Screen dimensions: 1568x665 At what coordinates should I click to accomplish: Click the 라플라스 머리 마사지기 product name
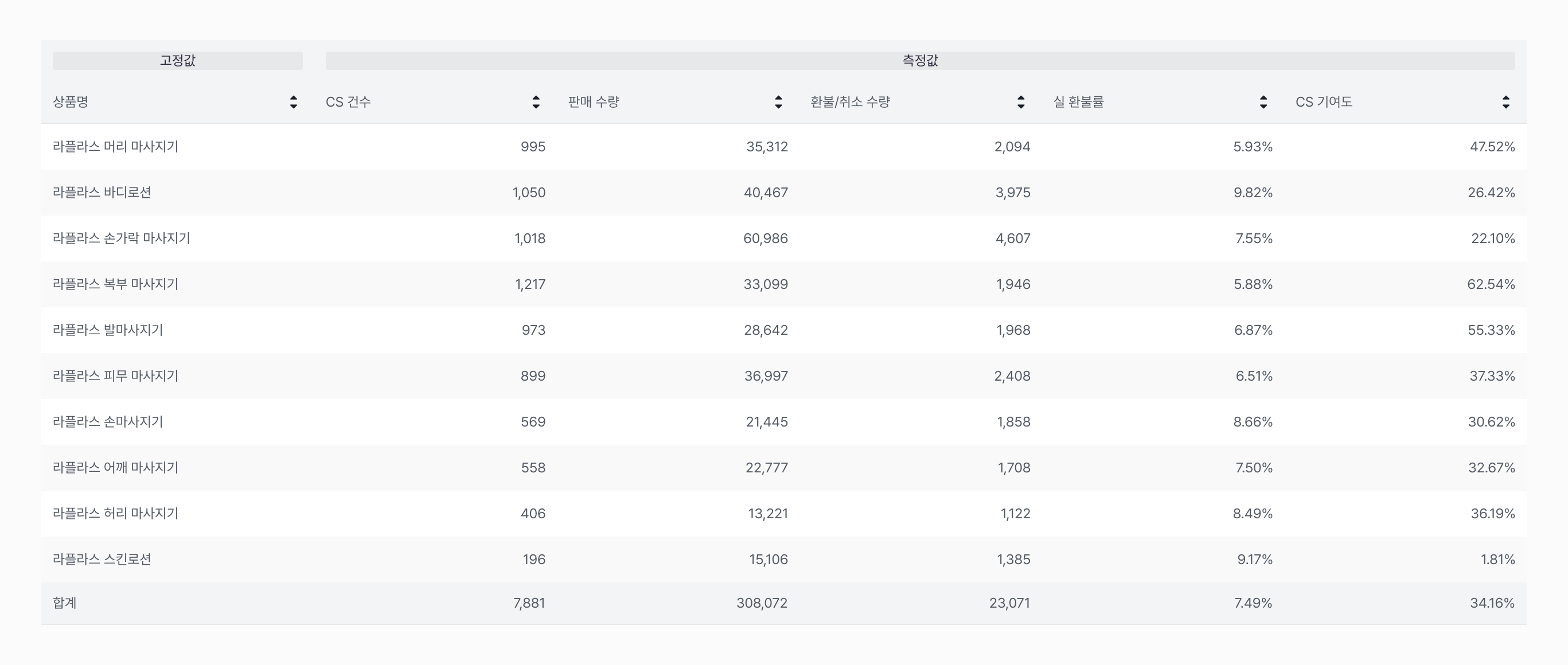tap(116, 147)
